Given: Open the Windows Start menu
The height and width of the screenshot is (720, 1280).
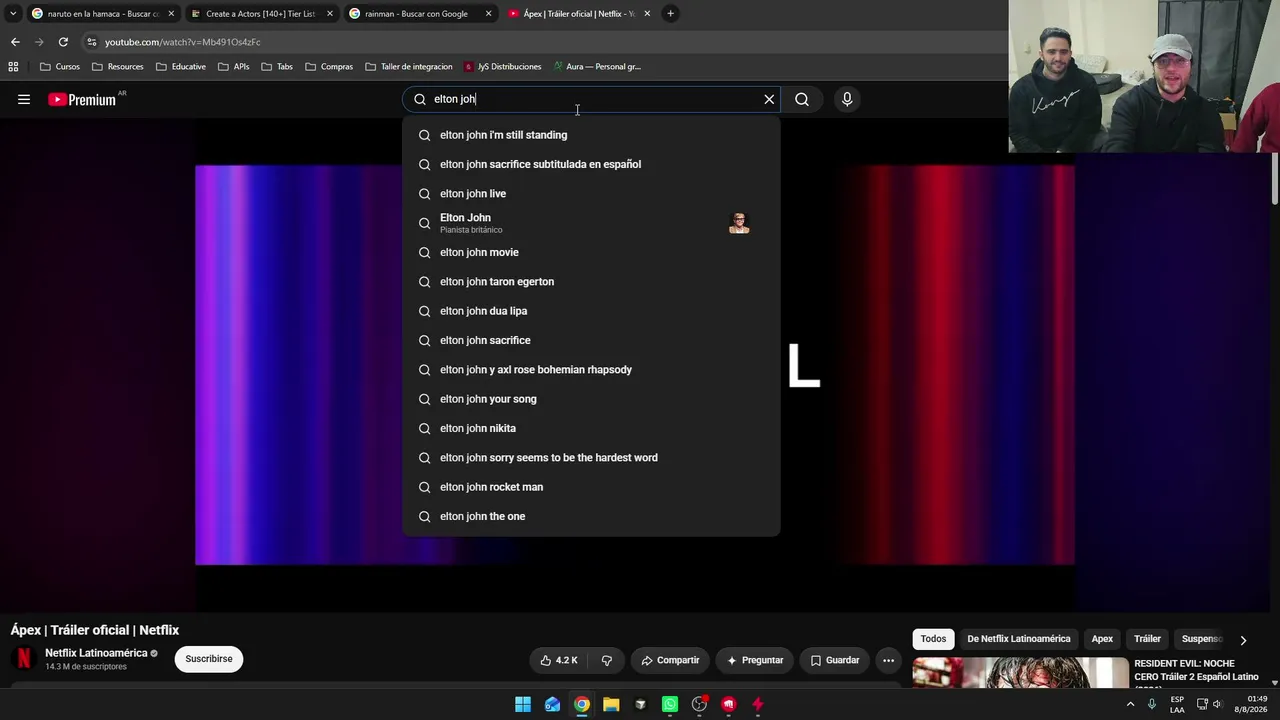Looking at the screenshot, I should coord(523,704).
